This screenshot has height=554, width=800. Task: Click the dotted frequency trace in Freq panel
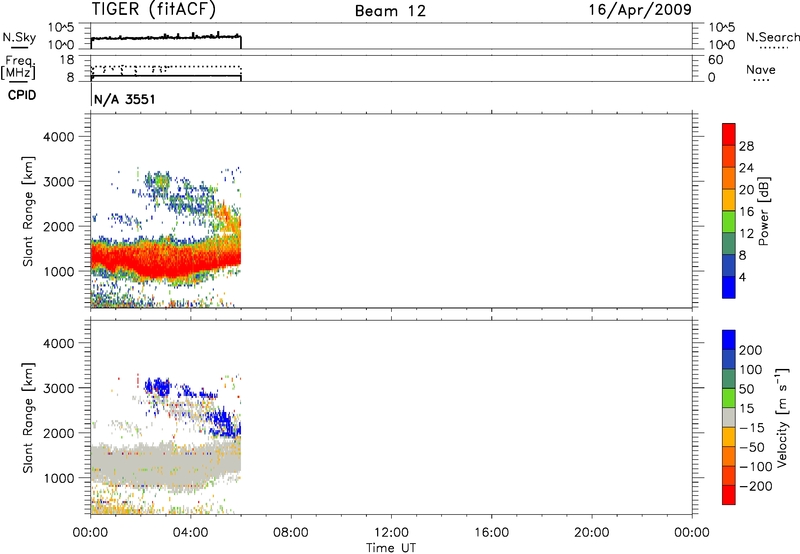166,67
